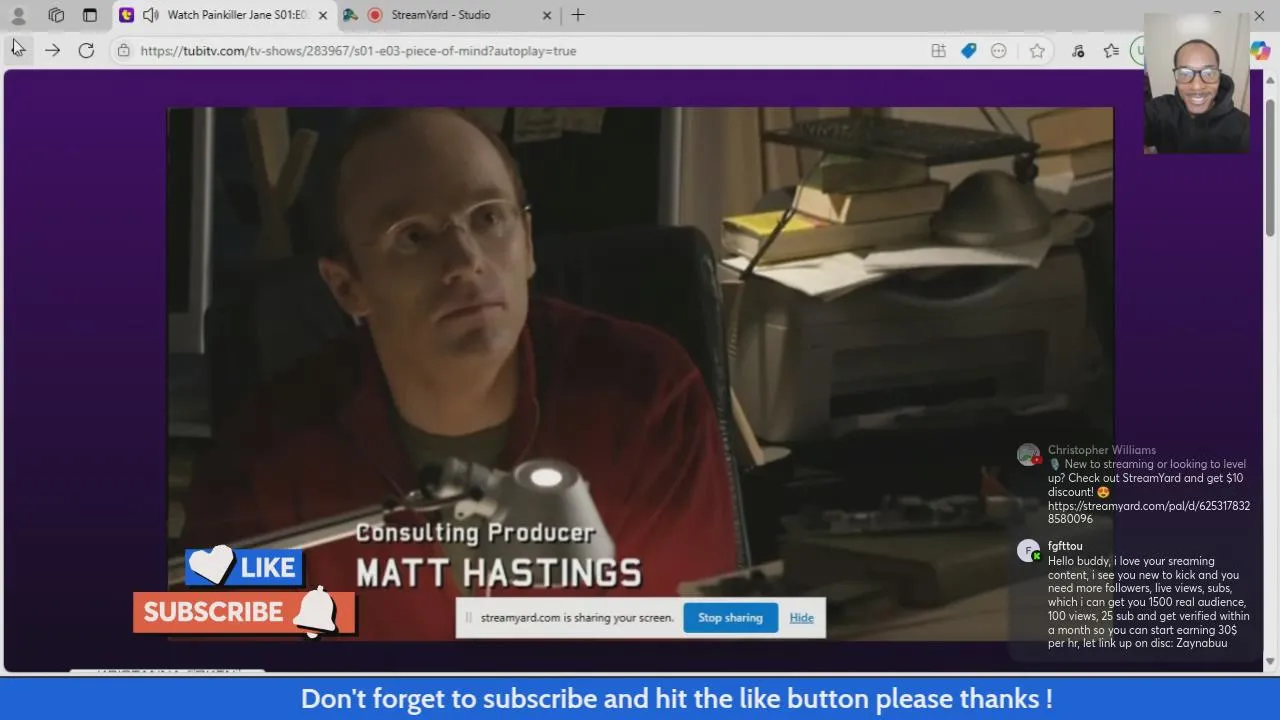1280x720 pixels.
Task: Open the favorites list icon
Action: pos(1111,50)
